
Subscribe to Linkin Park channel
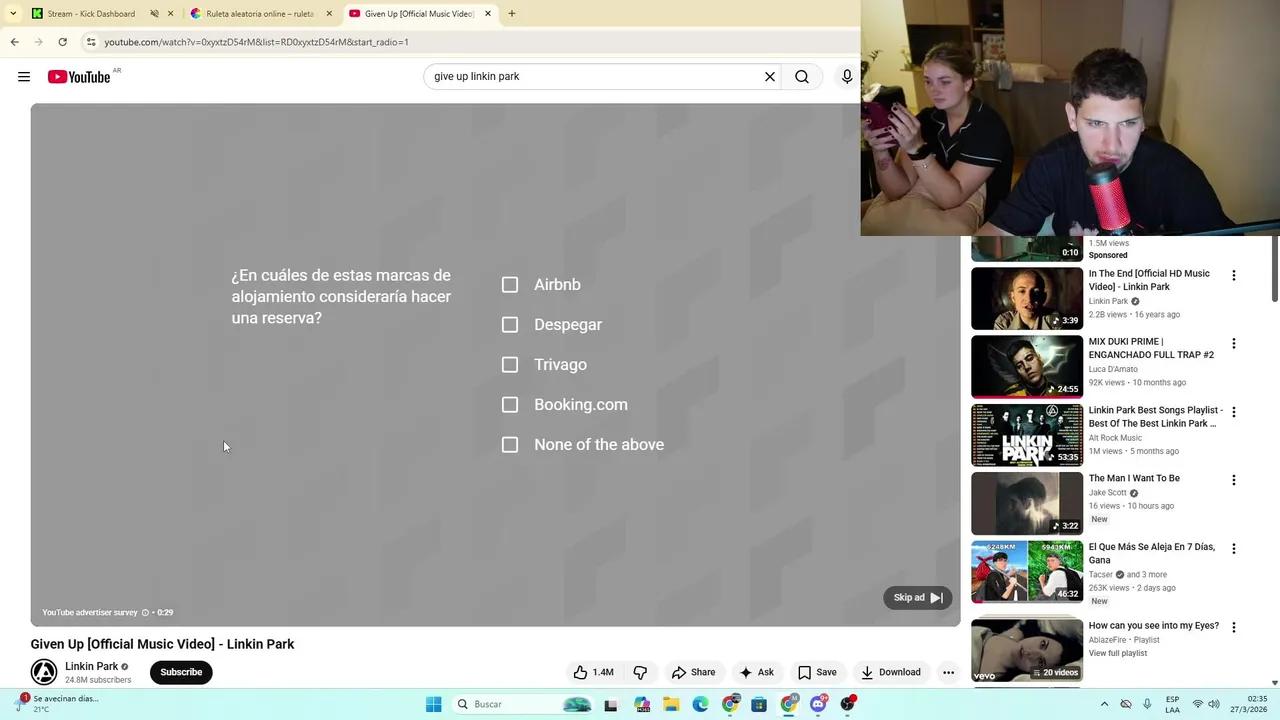click(181, 672)
